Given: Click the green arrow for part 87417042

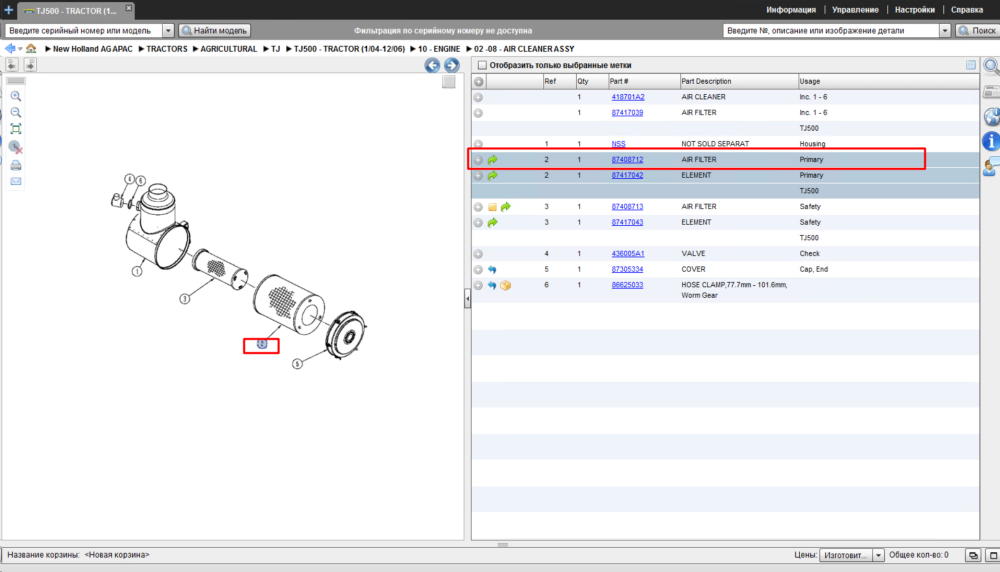Looking at the screenshot, I should [492, 175].
